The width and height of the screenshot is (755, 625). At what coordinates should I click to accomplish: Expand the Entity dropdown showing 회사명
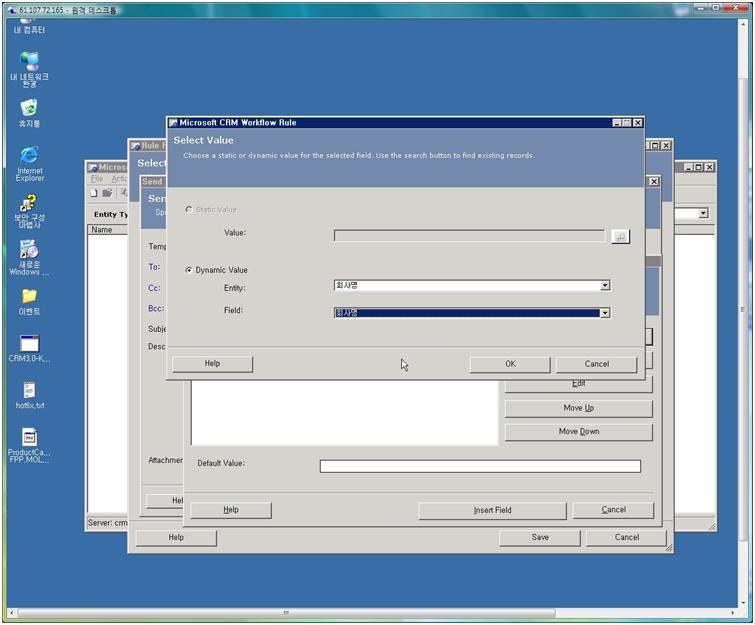tap(605, 286)
